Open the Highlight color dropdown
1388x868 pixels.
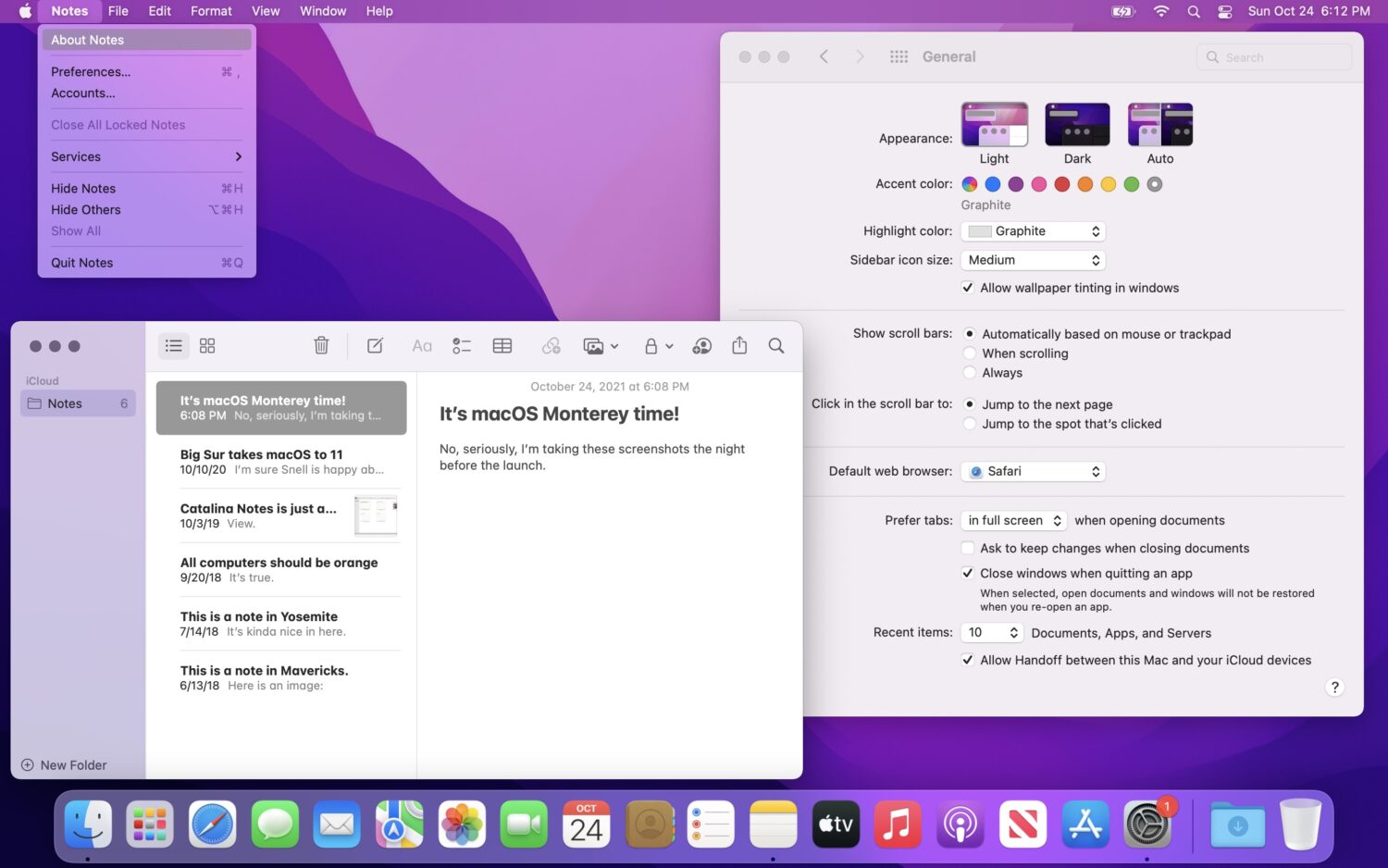coord(1033,231)
